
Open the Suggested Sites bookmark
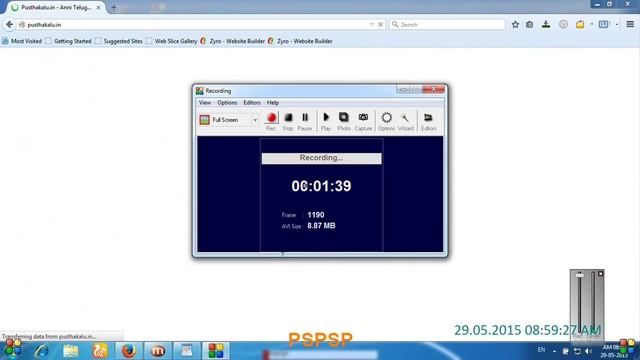[119, 41]
